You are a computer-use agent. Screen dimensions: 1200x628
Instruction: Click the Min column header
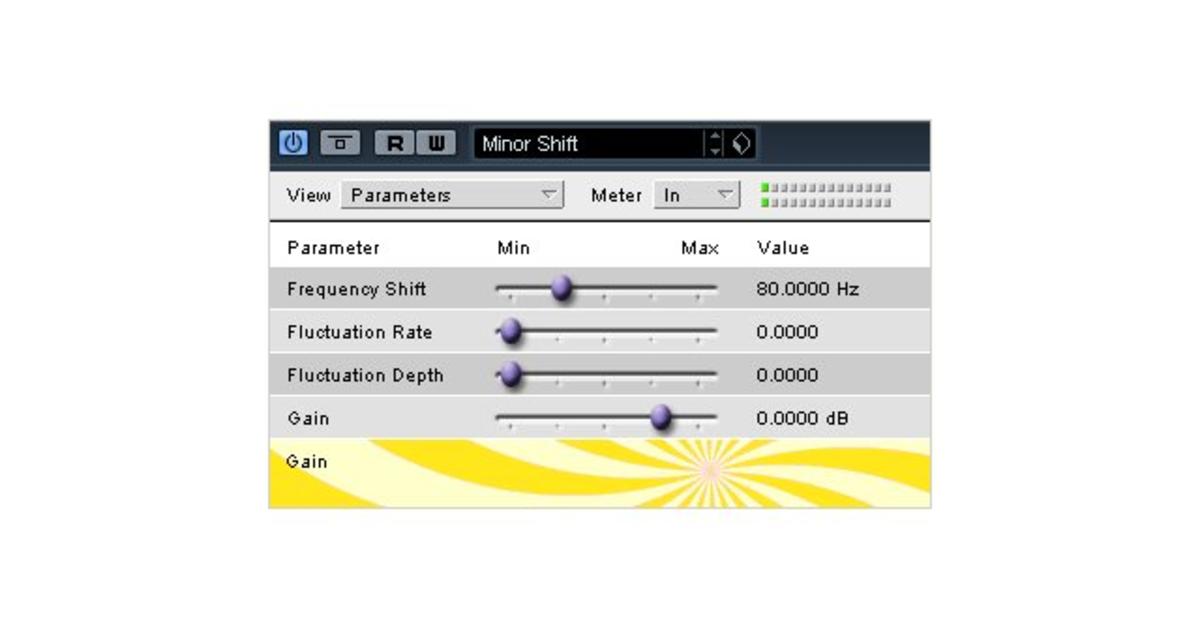coord(513,247)
